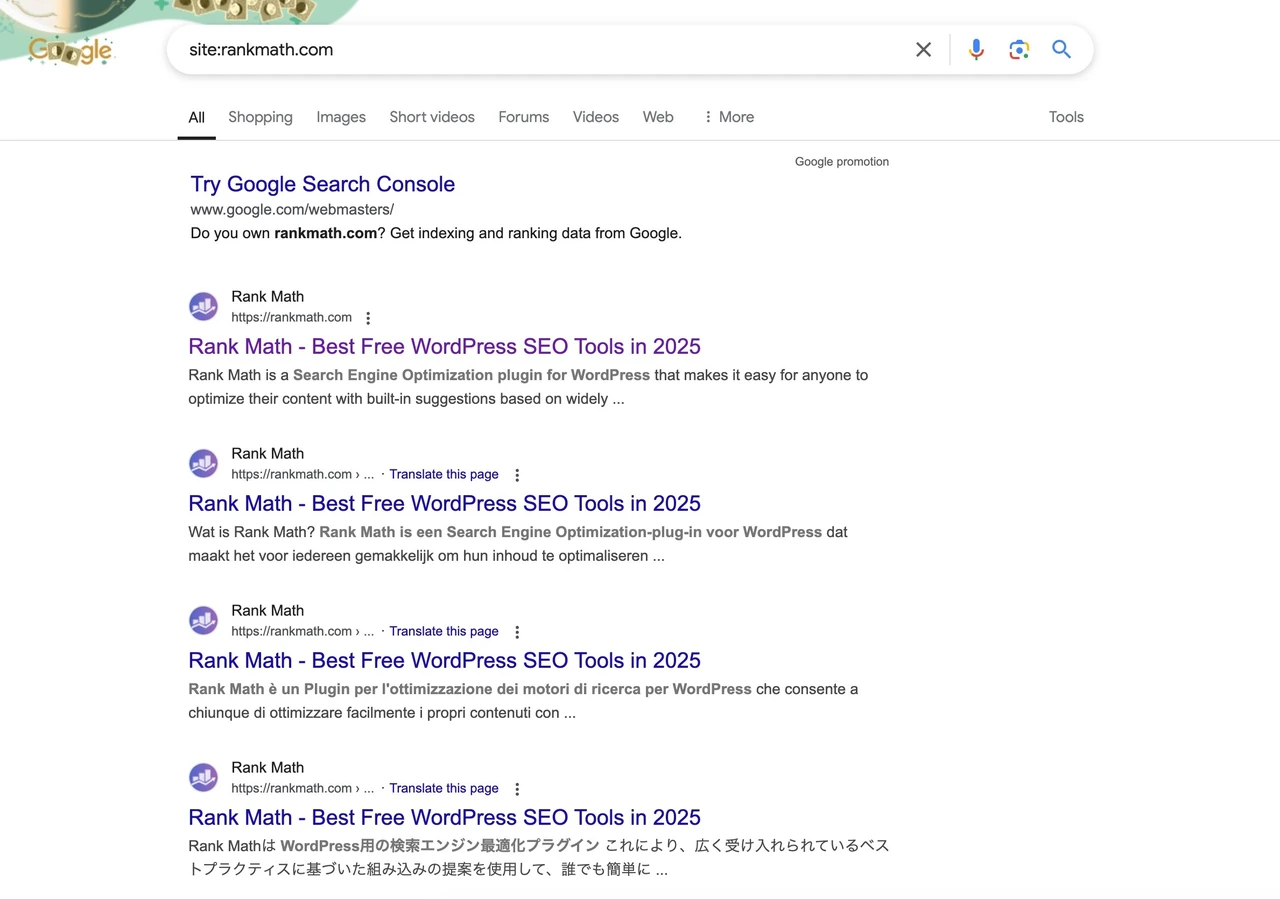Click Rank Math favicon of the Japanese result
Screen dimensions: 1280x899
coord(203,777)
